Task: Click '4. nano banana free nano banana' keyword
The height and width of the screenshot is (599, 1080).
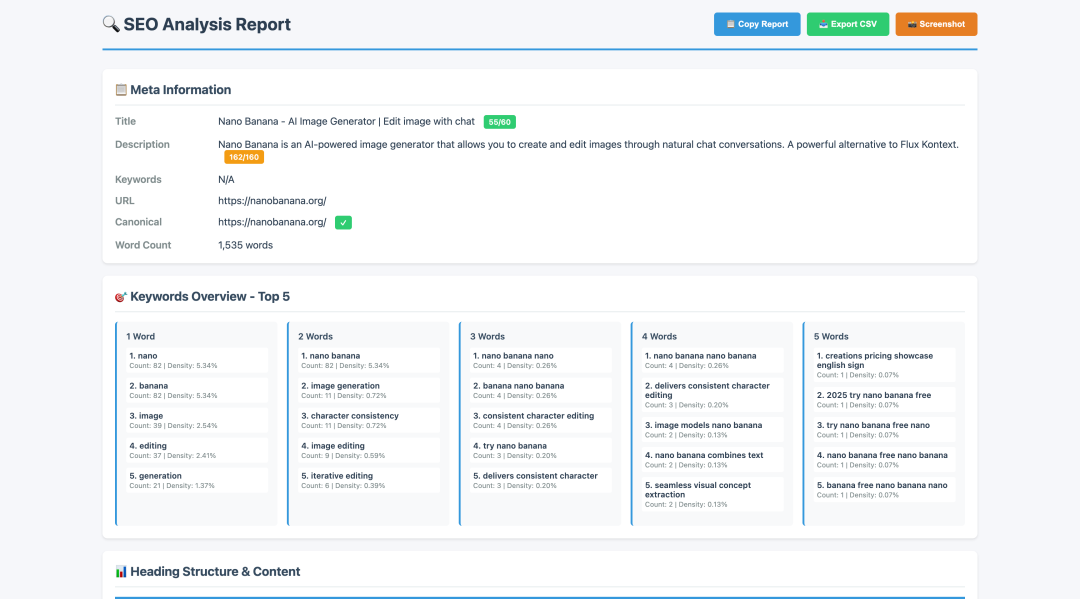Action: click(x=884, y=460)
